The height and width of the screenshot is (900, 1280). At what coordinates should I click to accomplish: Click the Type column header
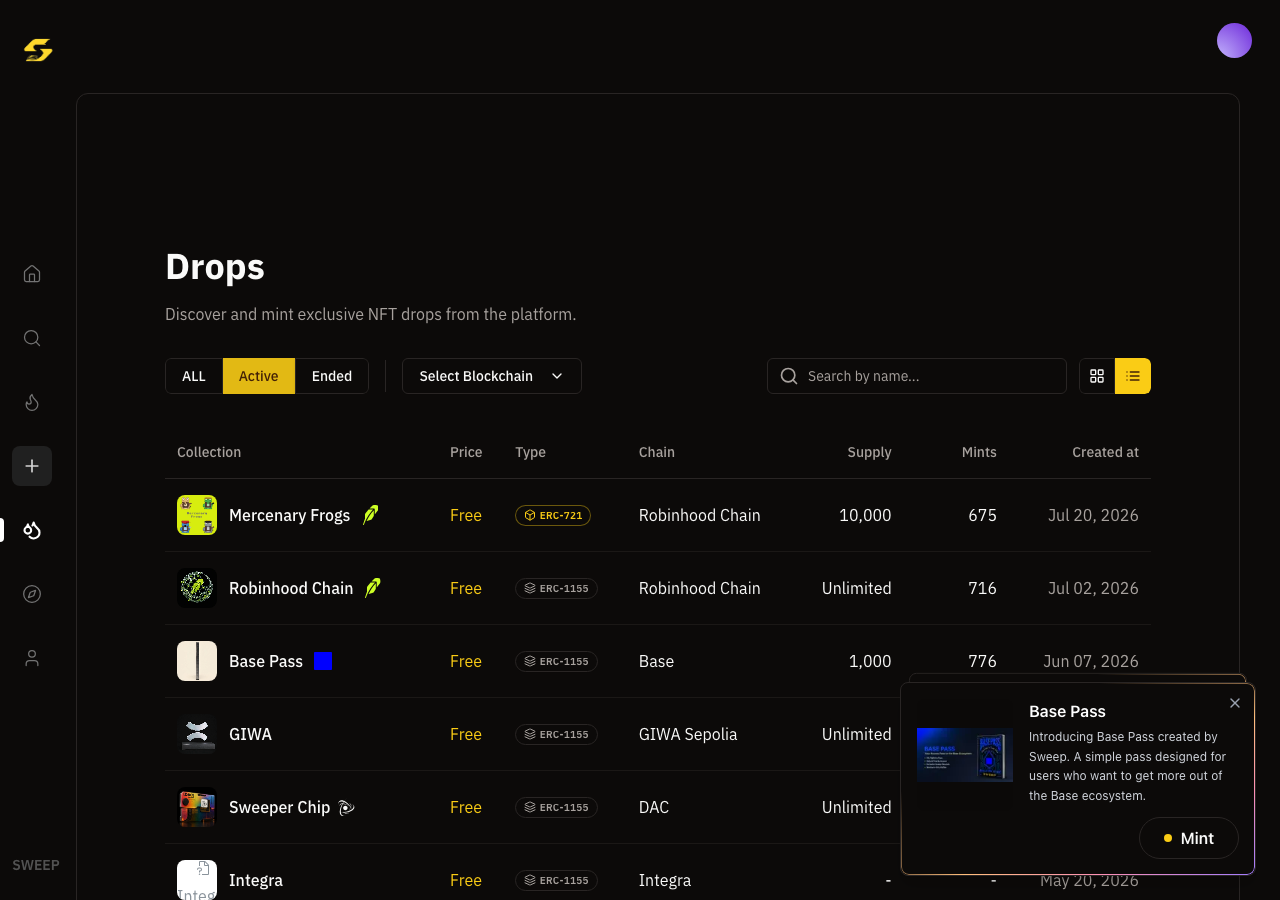coord(531,452)
